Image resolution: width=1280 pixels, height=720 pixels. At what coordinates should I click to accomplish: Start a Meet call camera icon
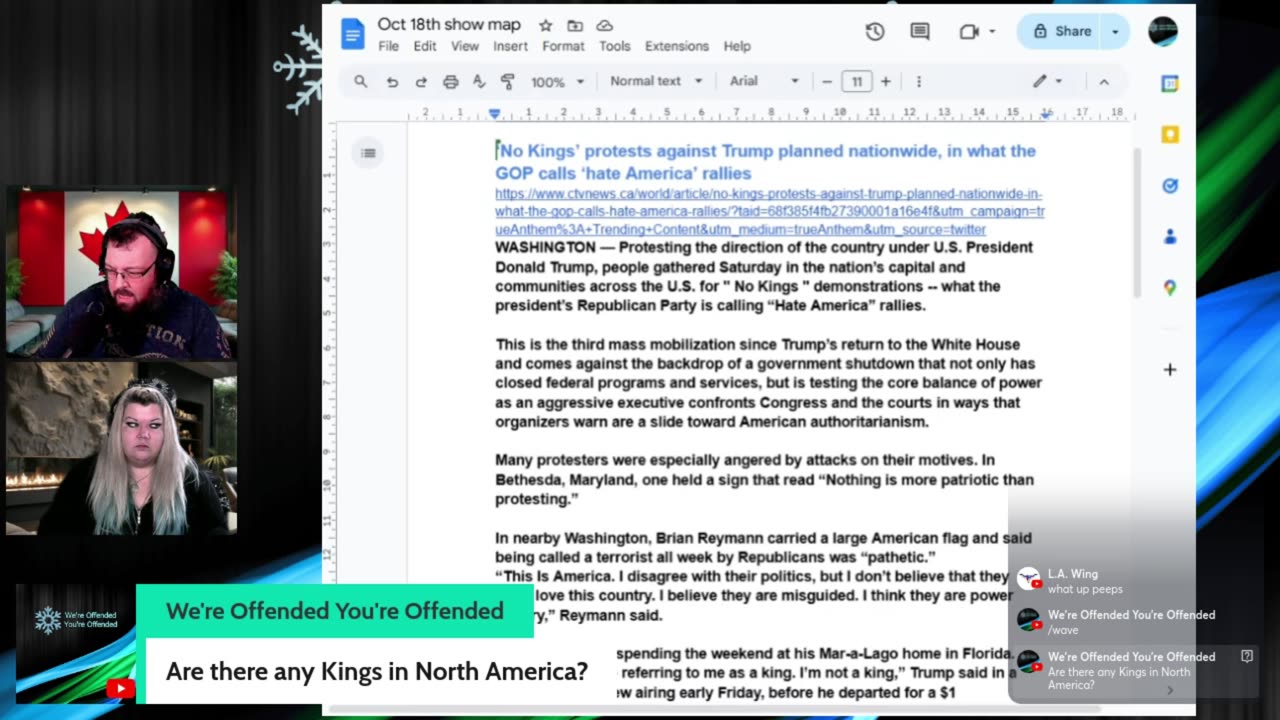click(968, 31)
